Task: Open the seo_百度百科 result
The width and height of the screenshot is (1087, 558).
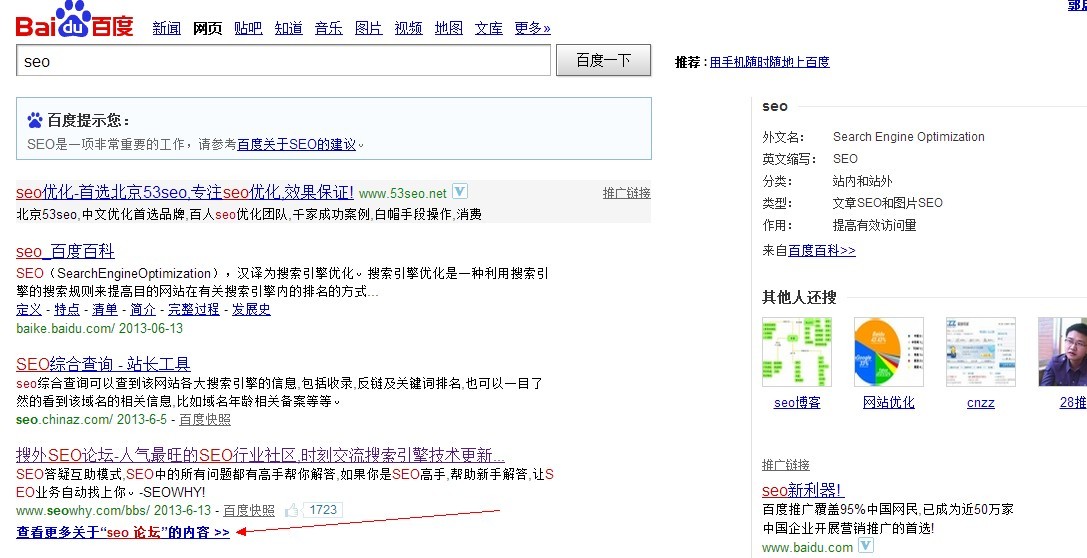Action: [x=65, y=251]
